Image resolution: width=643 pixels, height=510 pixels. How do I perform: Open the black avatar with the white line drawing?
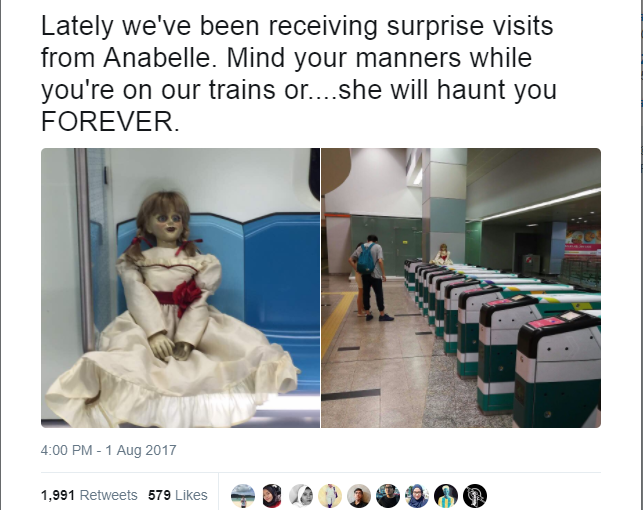475,496
